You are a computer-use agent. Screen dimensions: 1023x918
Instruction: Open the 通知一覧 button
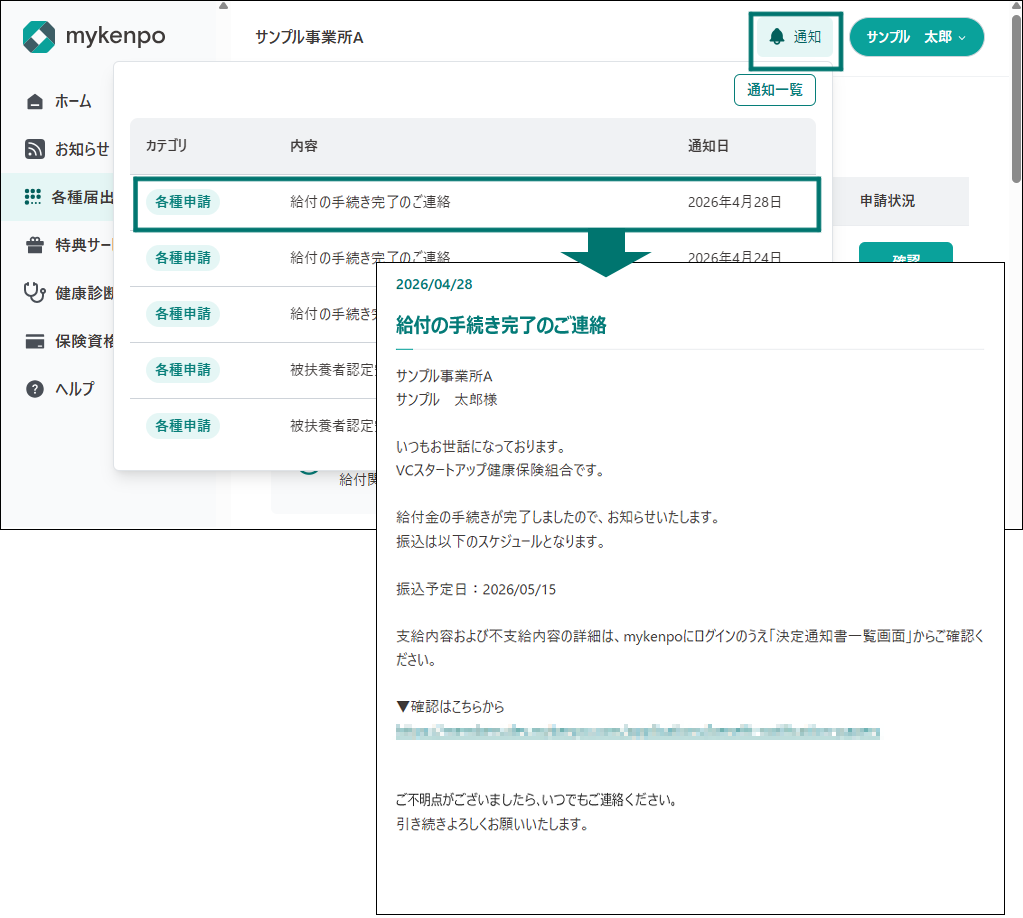pos(774,90)
